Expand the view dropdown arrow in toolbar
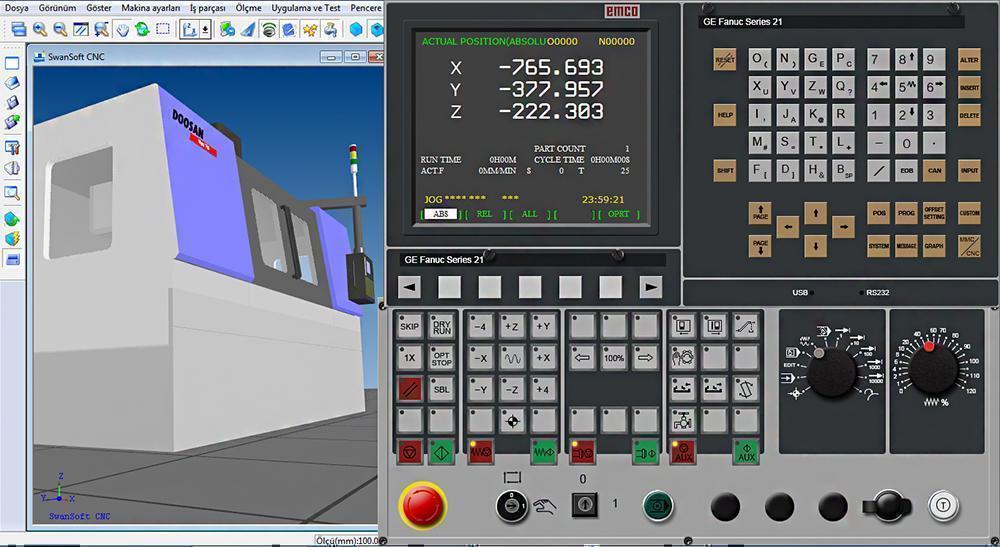This screenshot has height=547, width=1000. tap(205, 29)
